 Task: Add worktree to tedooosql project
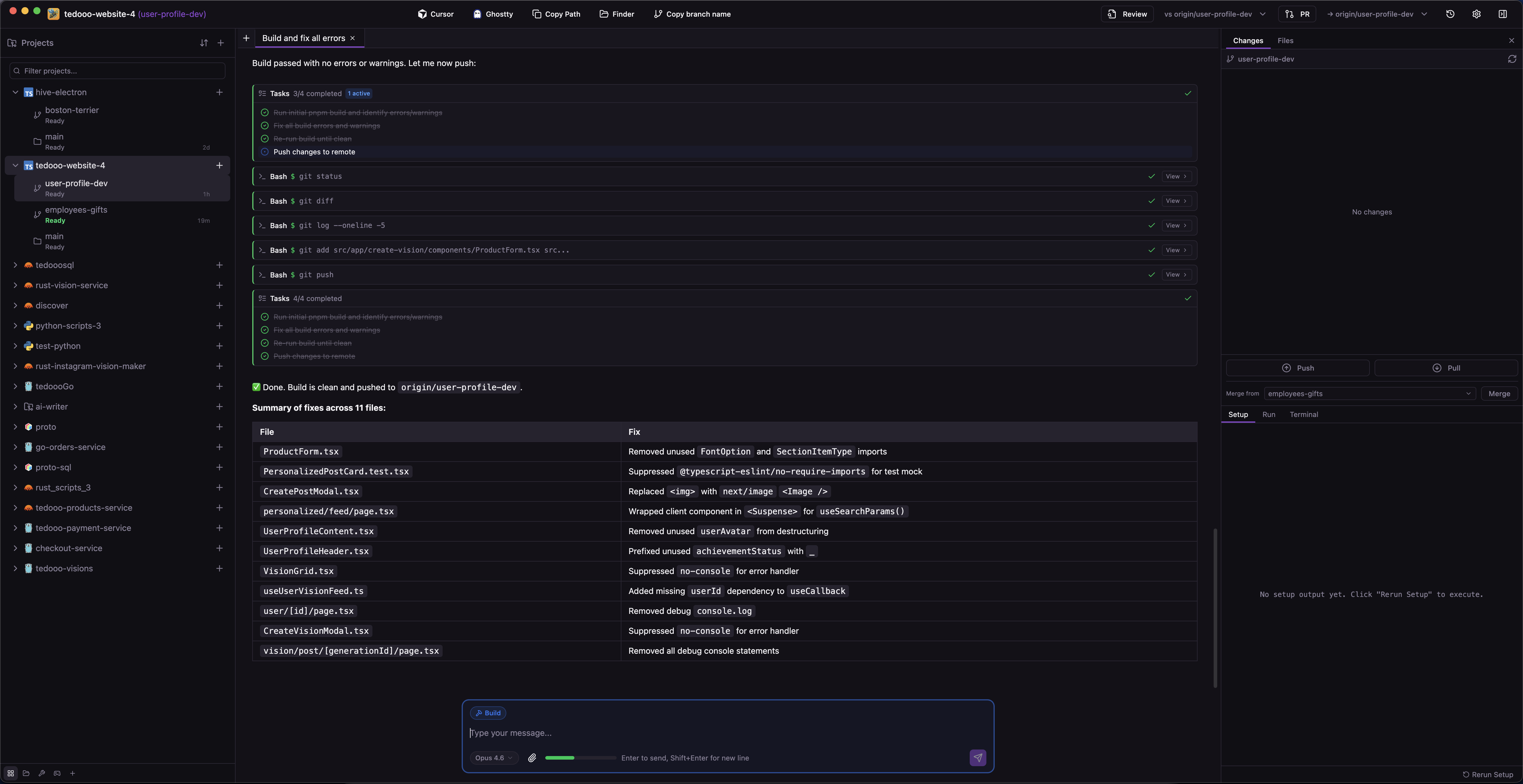point(219,266)
